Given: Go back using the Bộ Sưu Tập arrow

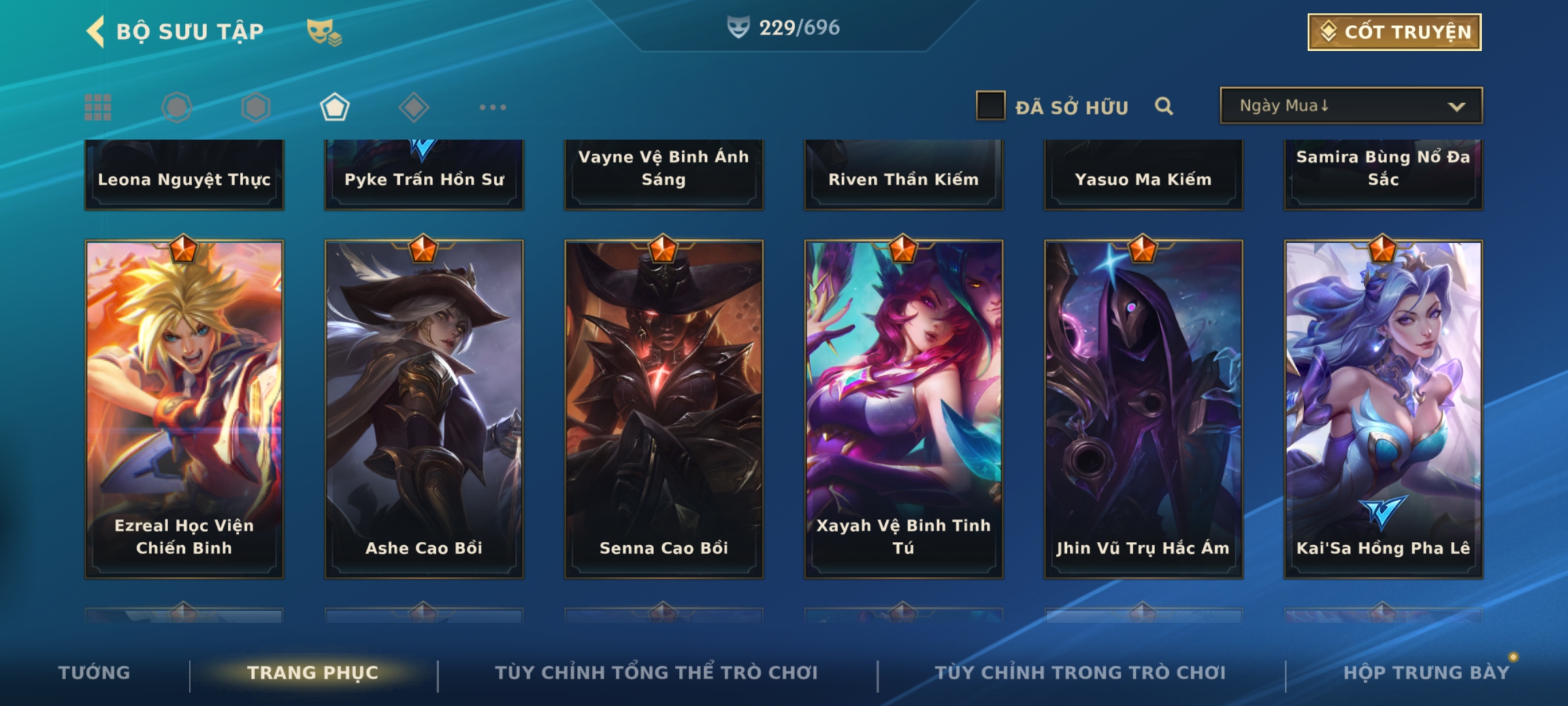Looking at the screenshot, I should 95,31.
